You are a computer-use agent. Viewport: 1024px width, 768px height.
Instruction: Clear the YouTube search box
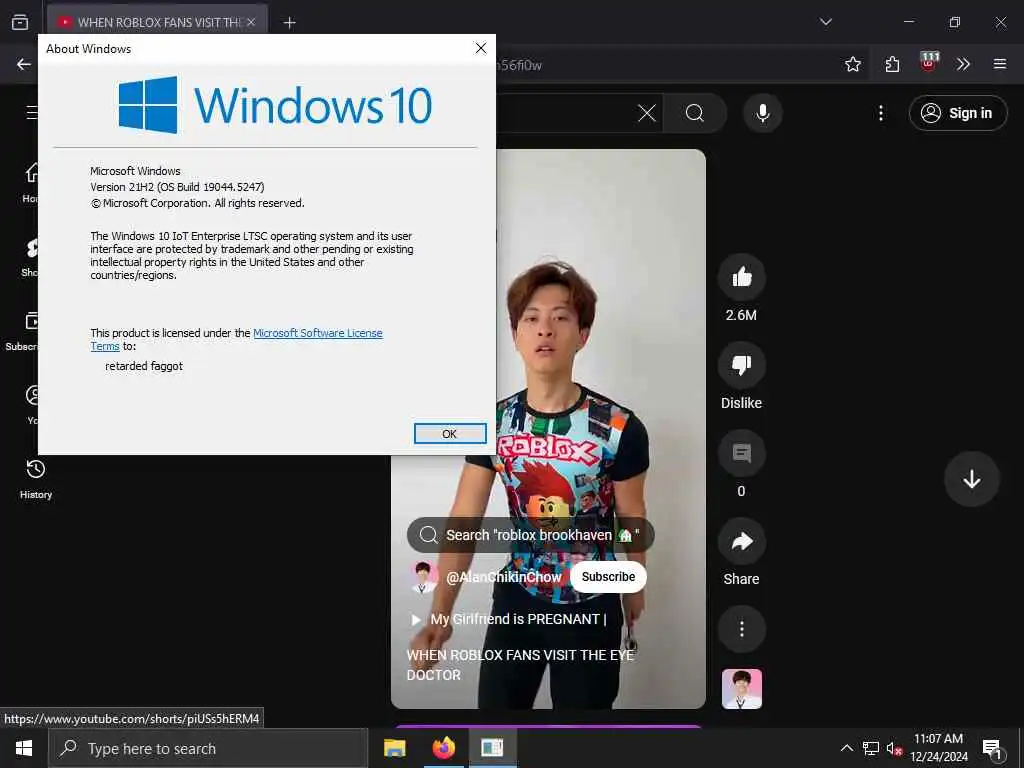647,113
